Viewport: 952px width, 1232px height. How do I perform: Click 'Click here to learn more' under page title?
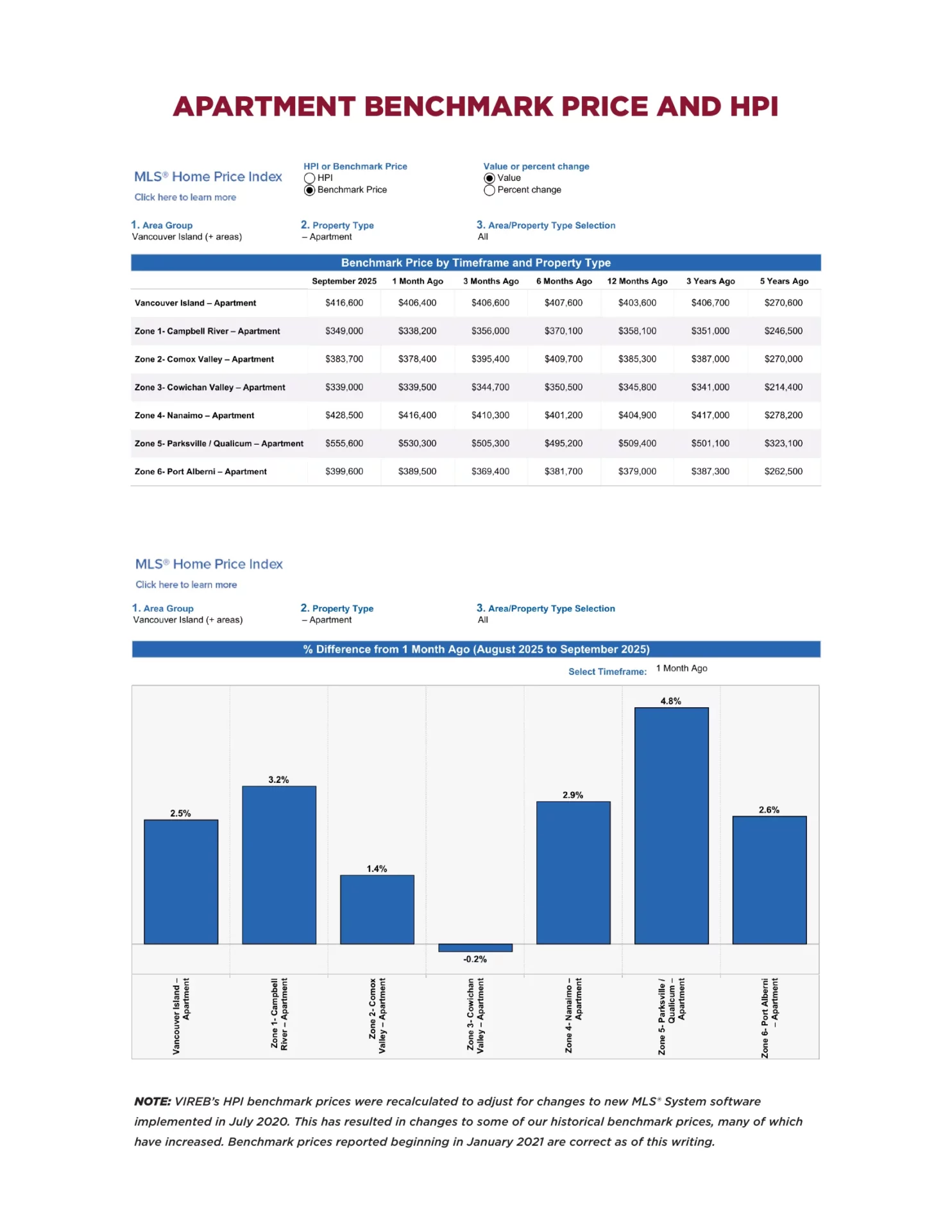pos(185,198)
